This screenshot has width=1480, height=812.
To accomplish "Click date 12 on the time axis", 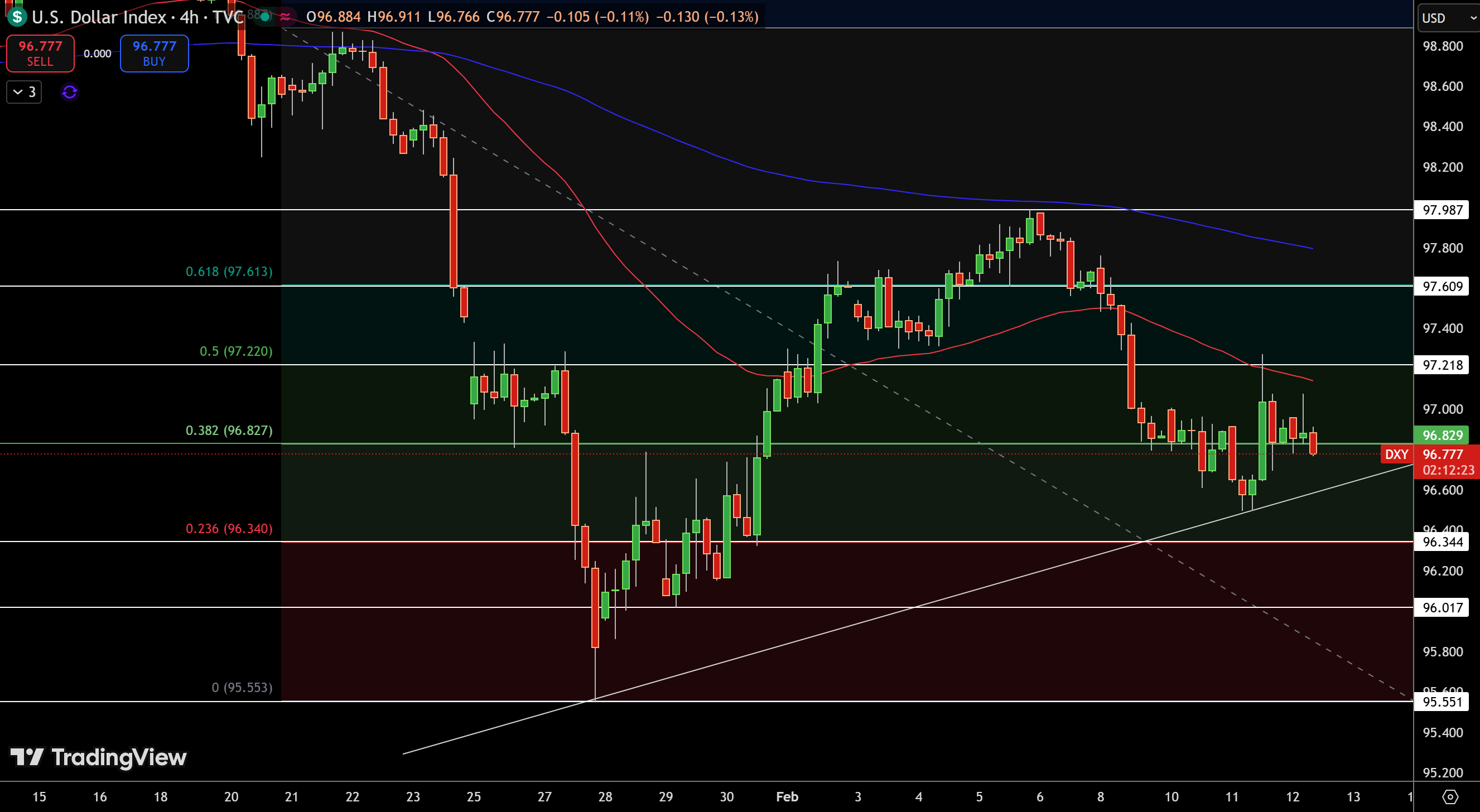I will (x=1293, y=796).
